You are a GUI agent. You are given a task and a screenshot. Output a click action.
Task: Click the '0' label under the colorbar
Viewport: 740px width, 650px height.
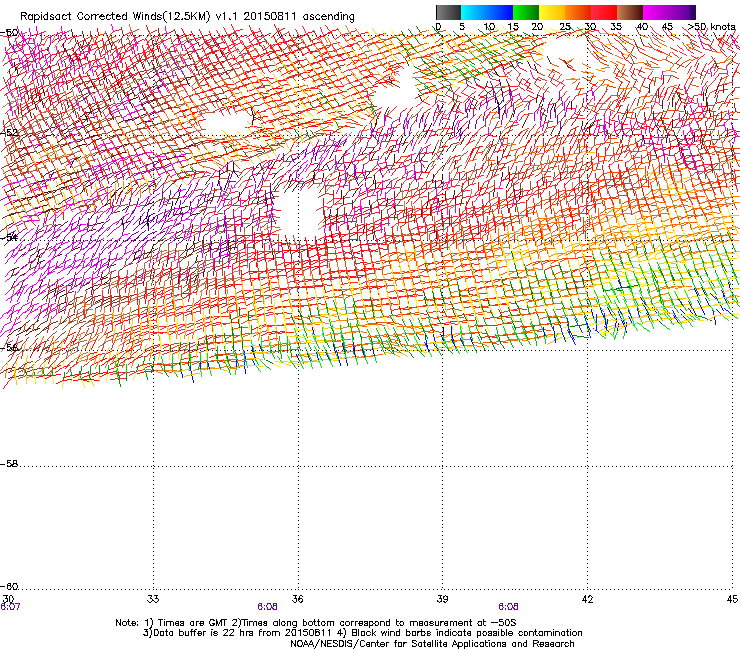click(x=438, y=27)
